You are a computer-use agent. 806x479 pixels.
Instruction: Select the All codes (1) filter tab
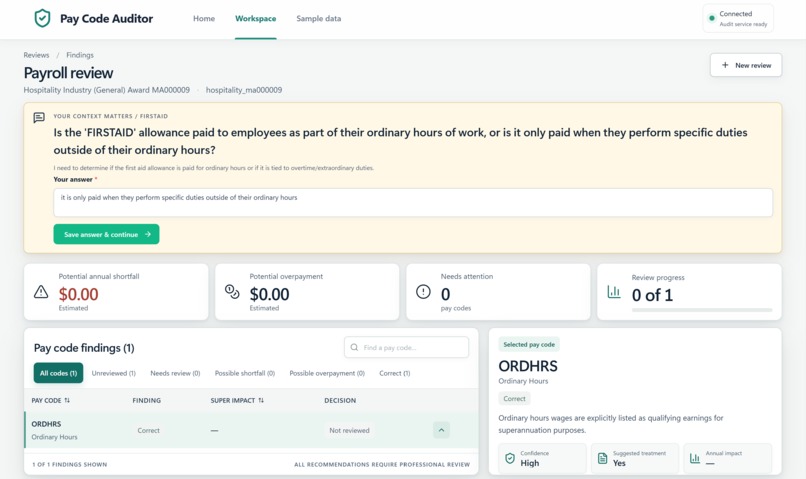58,373
